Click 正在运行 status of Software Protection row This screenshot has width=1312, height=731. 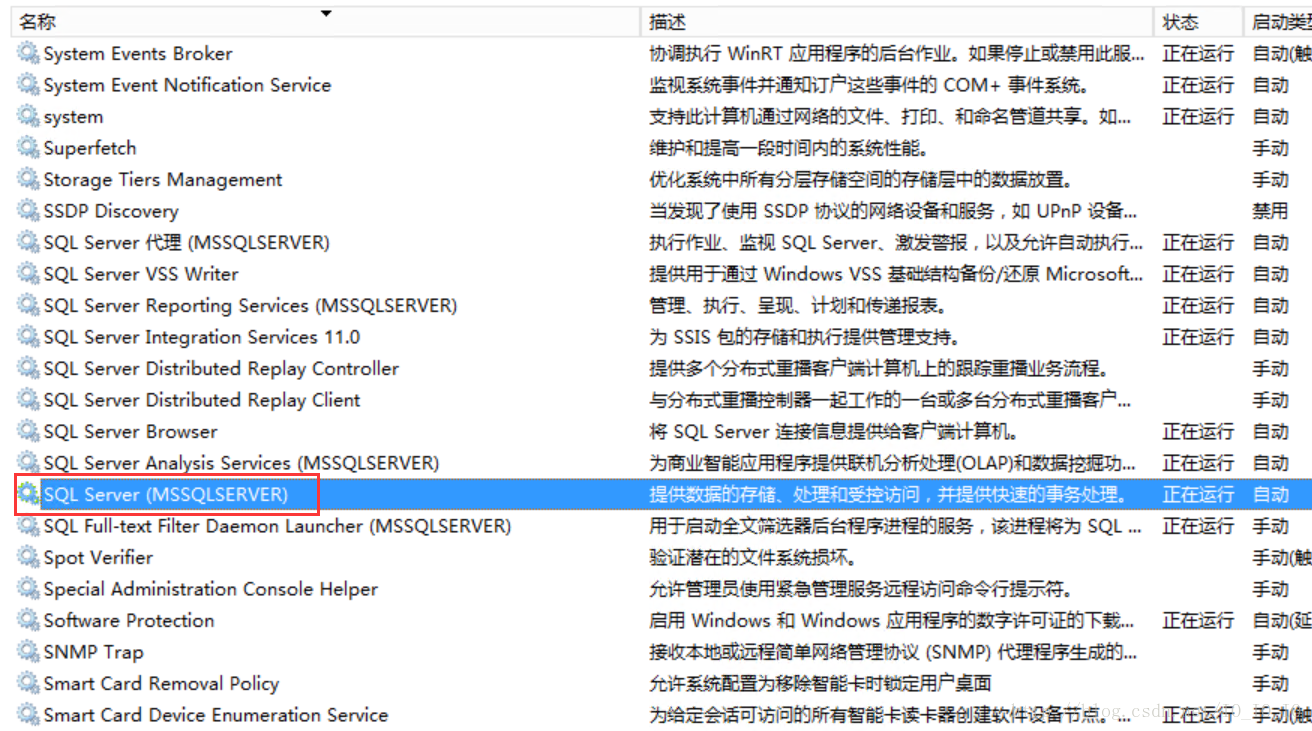[x=1198, y=620]
